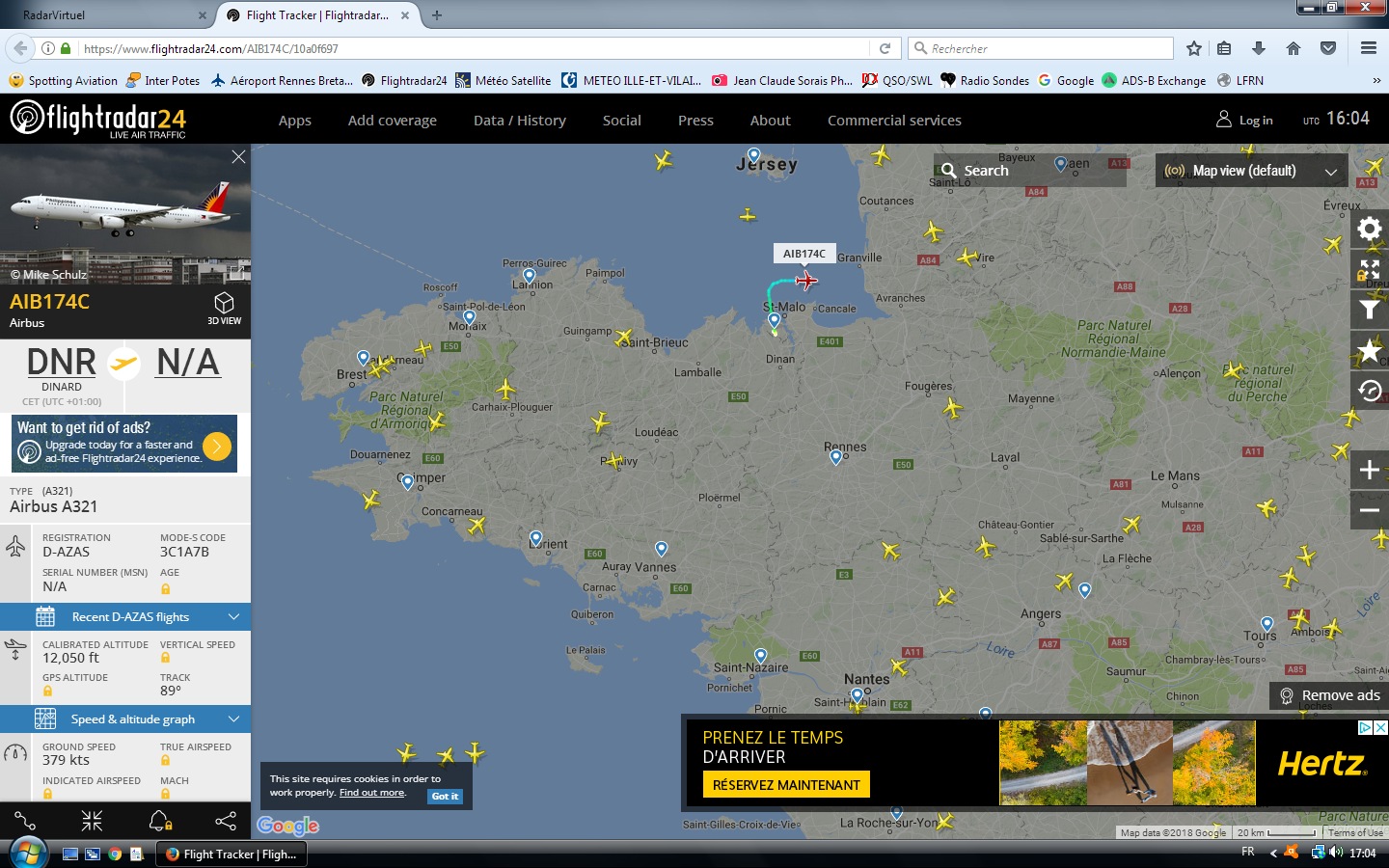Go back with browser back arrow
This screenshot has height=868, width=1389.
(19, 48)
